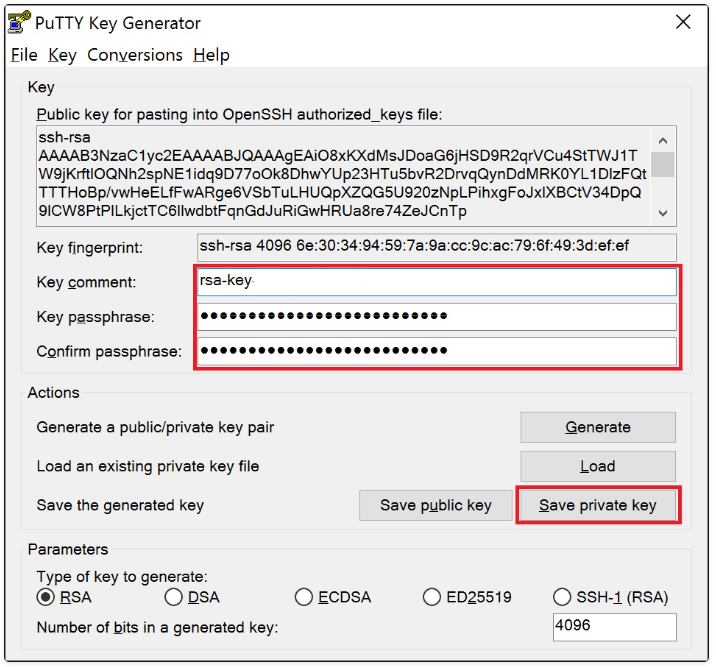Pick the ED25519 key type

[432, 597]
